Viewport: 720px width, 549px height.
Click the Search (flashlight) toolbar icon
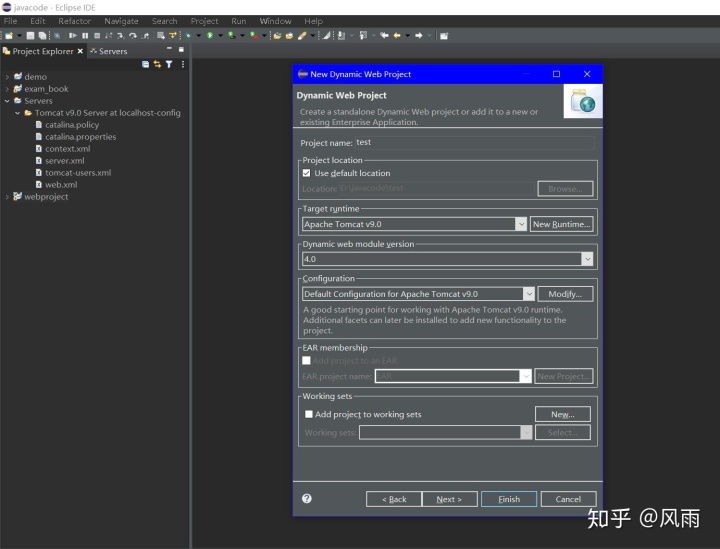pyautogui.click(x=302, y=35)
